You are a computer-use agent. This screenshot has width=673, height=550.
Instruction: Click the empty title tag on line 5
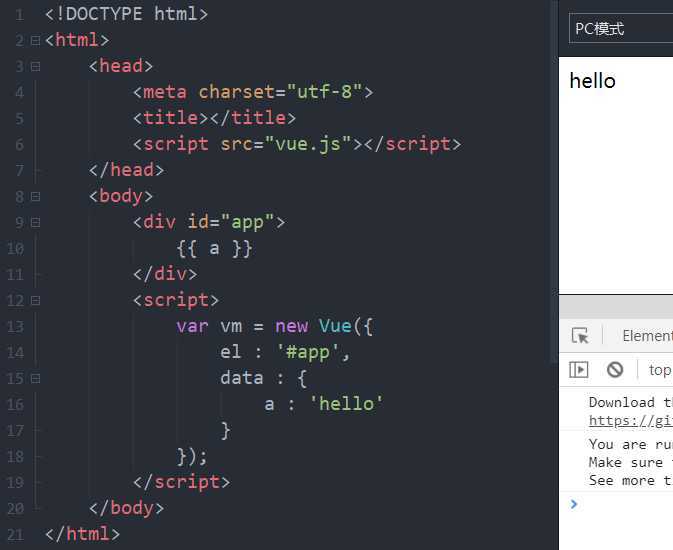point(214,118)
